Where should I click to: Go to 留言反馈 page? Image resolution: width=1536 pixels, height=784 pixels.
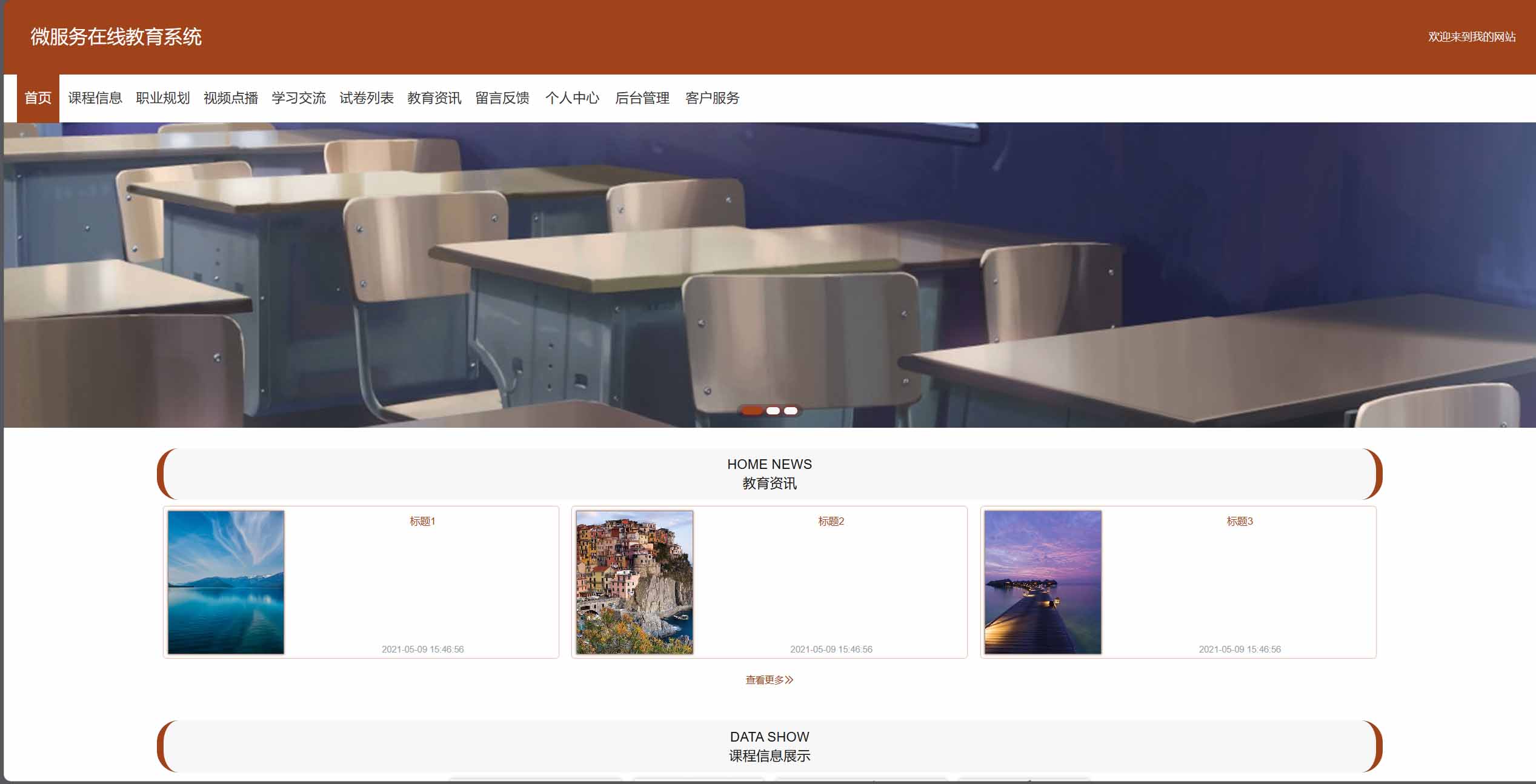(502, 98)
